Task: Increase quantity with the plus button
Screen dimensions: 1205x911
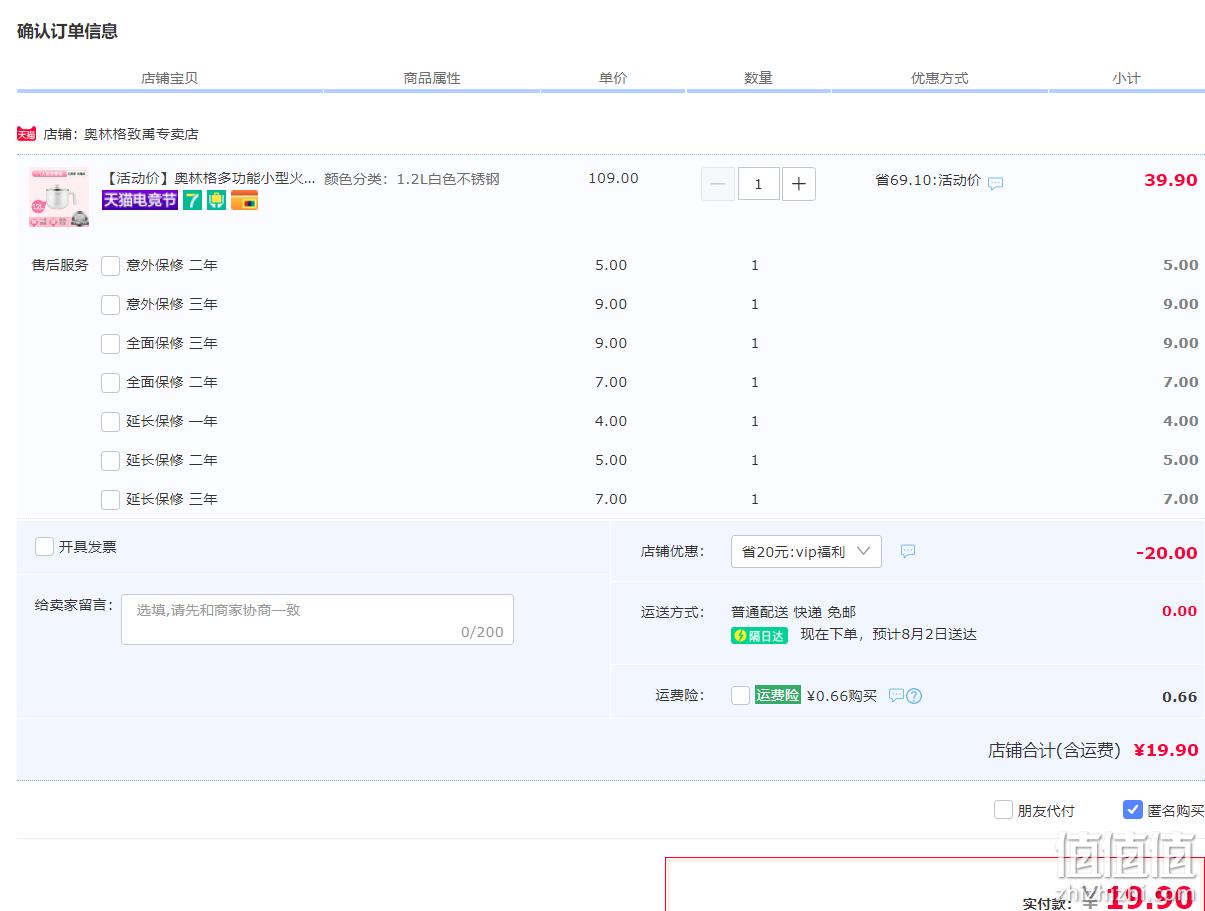Action: tap(799, 184)
